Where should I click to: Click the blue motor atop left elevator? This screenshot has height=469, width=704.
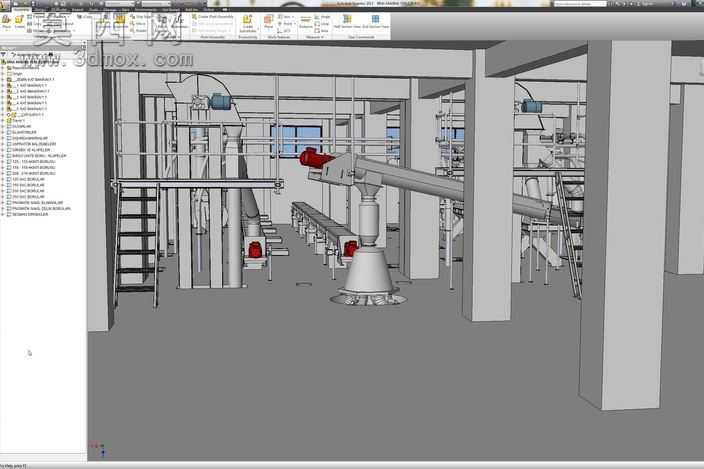coord(220,101)
